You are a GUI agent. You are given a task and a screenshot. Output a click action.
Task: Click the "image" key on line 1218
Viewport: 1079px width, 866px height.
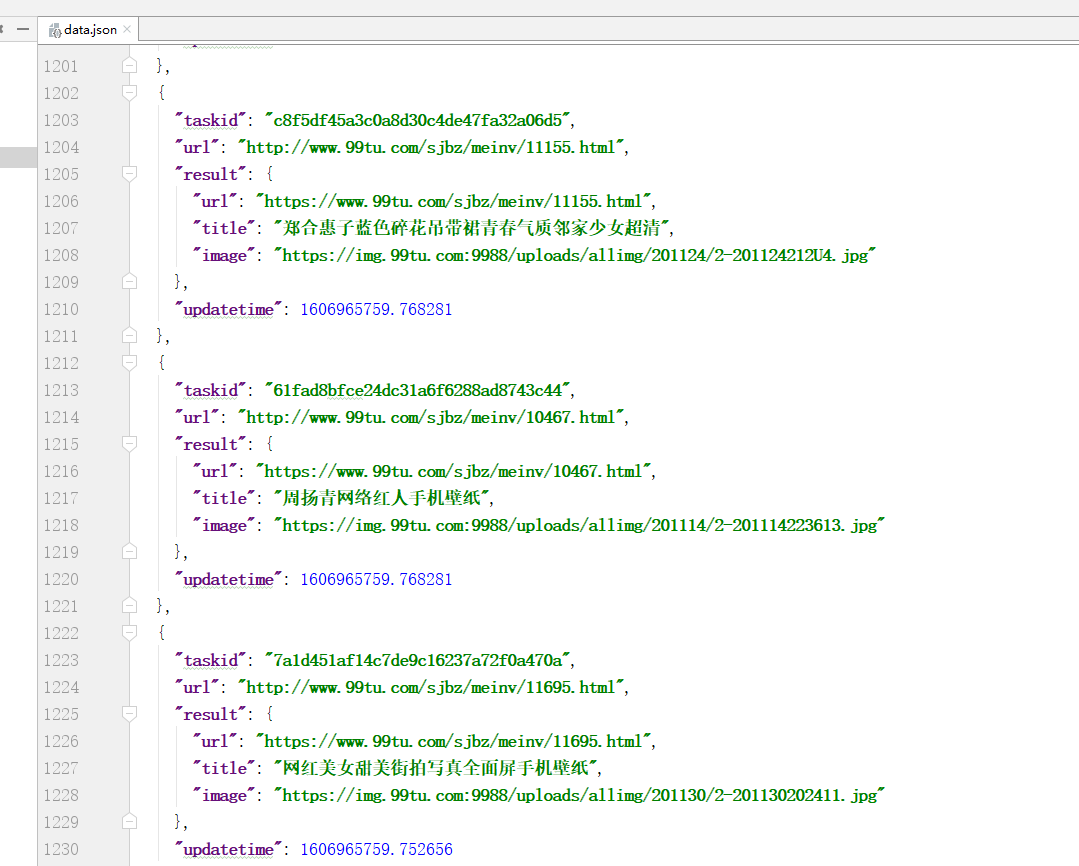click(224, 525)
